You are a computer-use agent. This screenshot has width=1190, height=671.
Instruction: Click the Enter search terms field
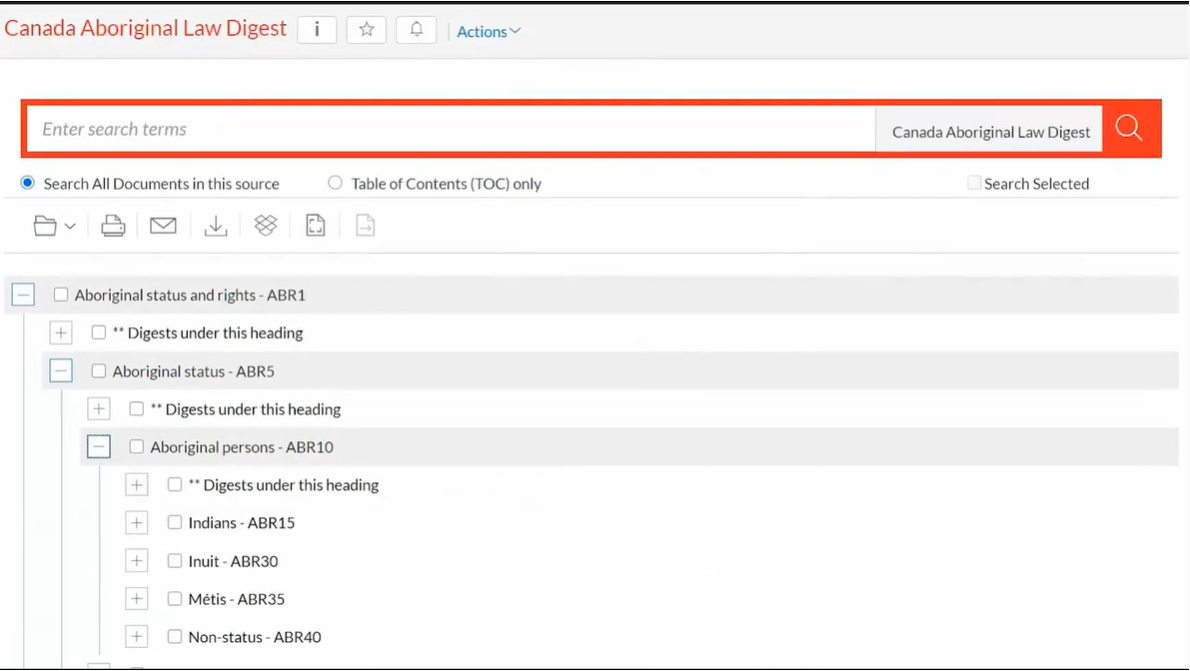[450, 129]
